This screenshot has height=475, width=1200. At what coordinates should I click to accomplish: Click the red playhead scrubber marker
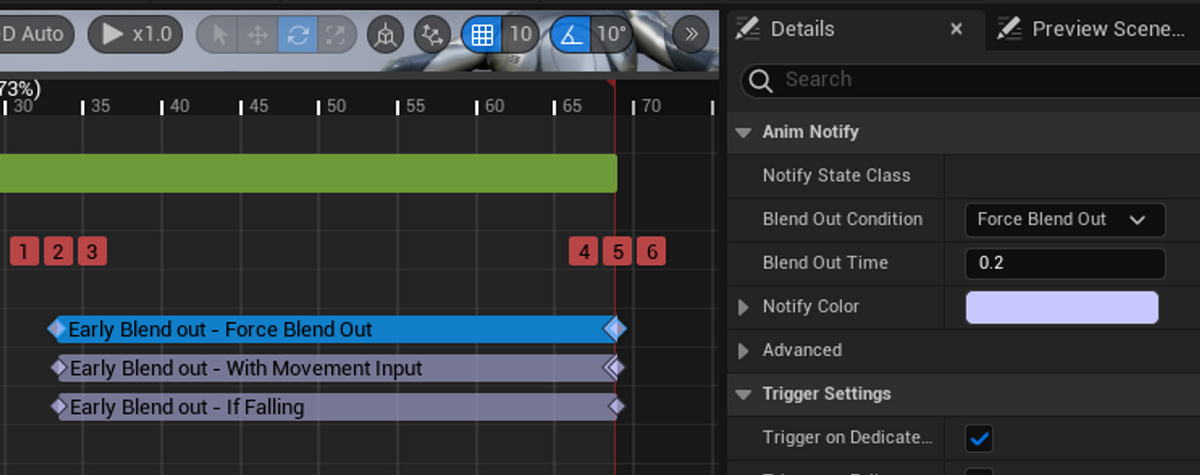[x=611, y=85]
